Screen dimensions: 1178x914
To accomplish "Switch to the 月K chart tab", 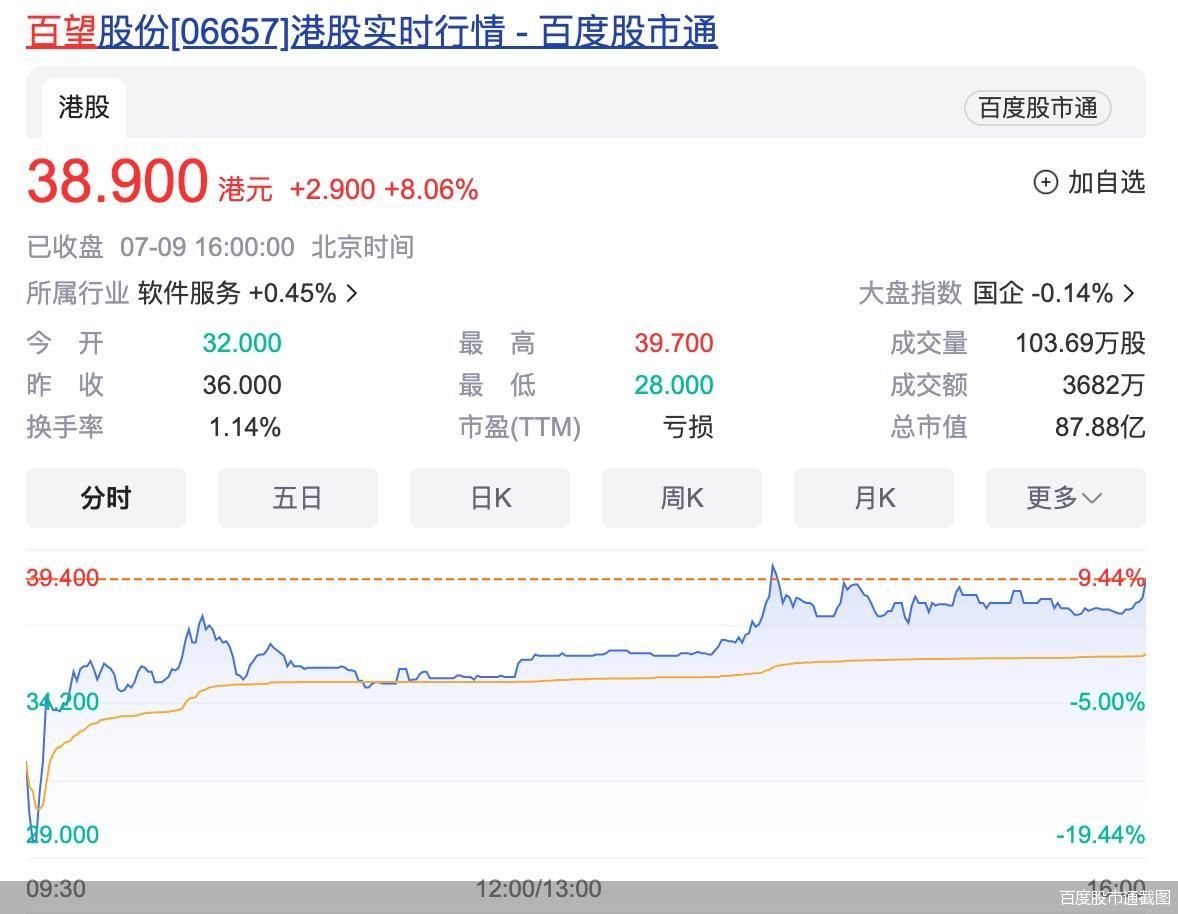I will pyautogui.click(x=874, y=498).
